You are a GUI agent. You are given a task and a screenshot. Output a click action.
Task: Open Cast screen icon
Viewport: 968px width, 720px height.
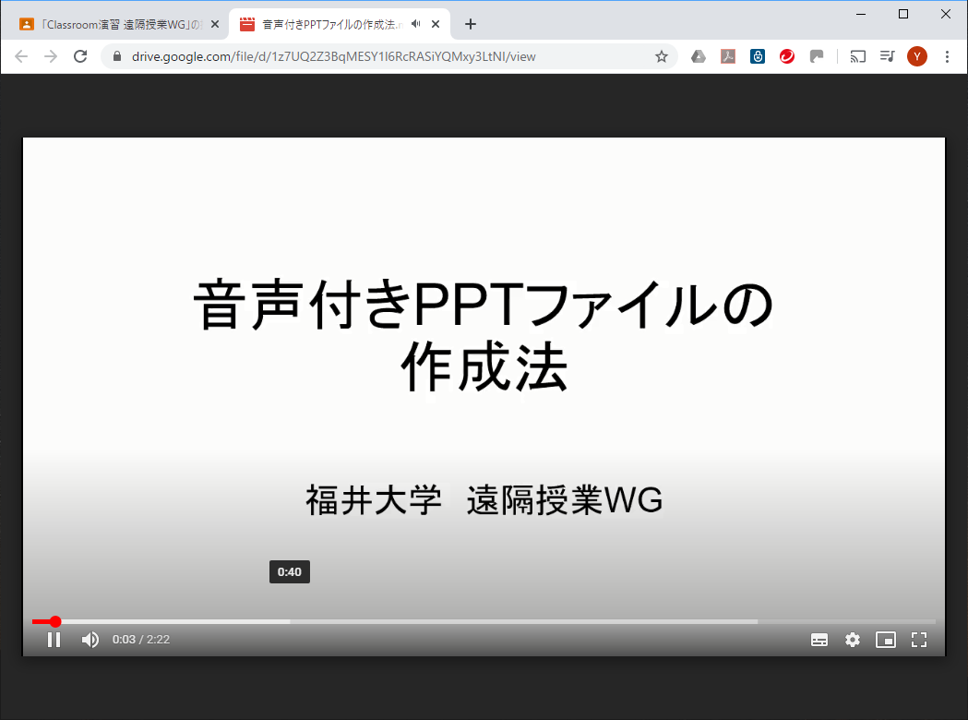click(x=857, y=57)
